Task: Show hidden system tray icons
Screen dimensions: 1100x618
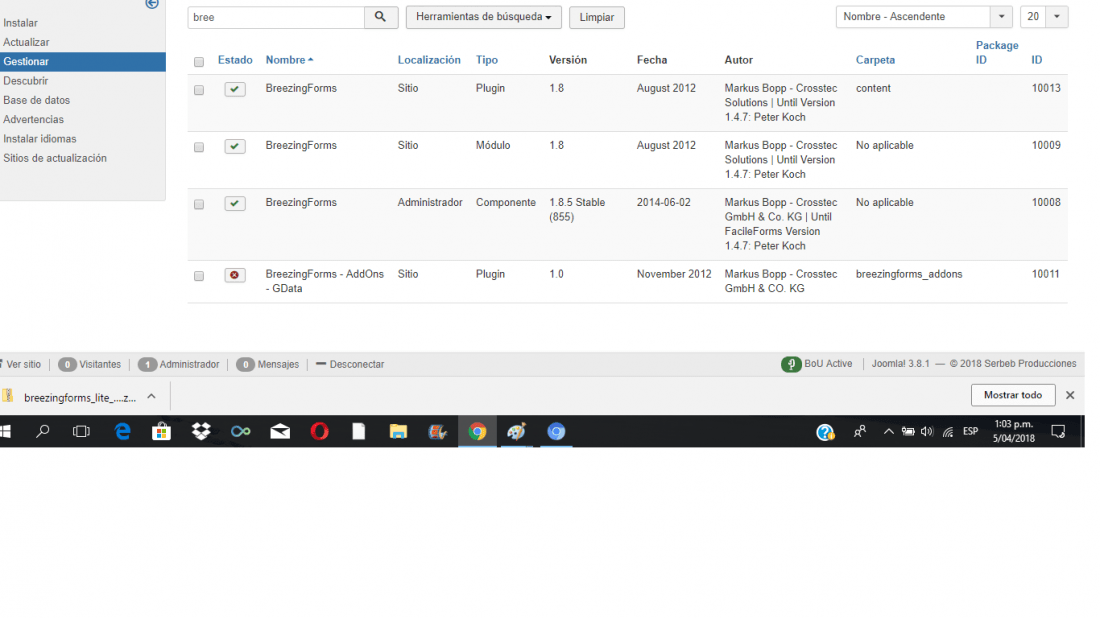Action: coord(888,431)
